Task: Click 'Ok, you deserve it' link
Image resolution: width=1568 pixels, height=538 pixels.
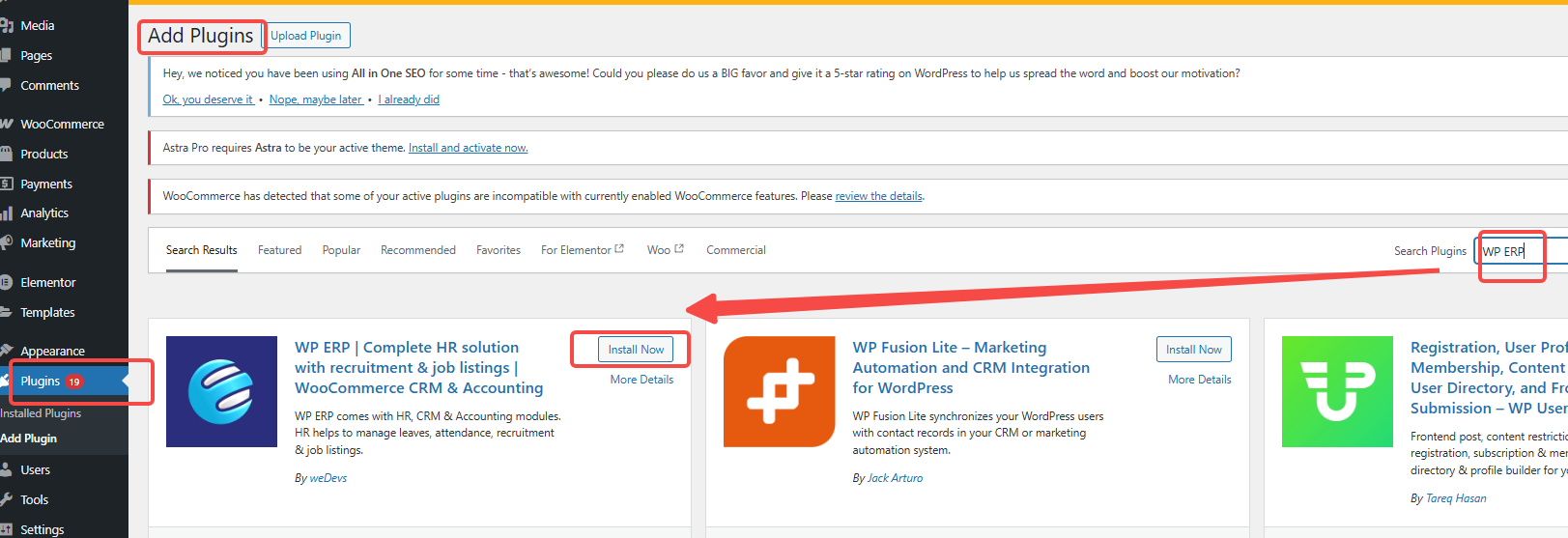Action: [208, 99]
